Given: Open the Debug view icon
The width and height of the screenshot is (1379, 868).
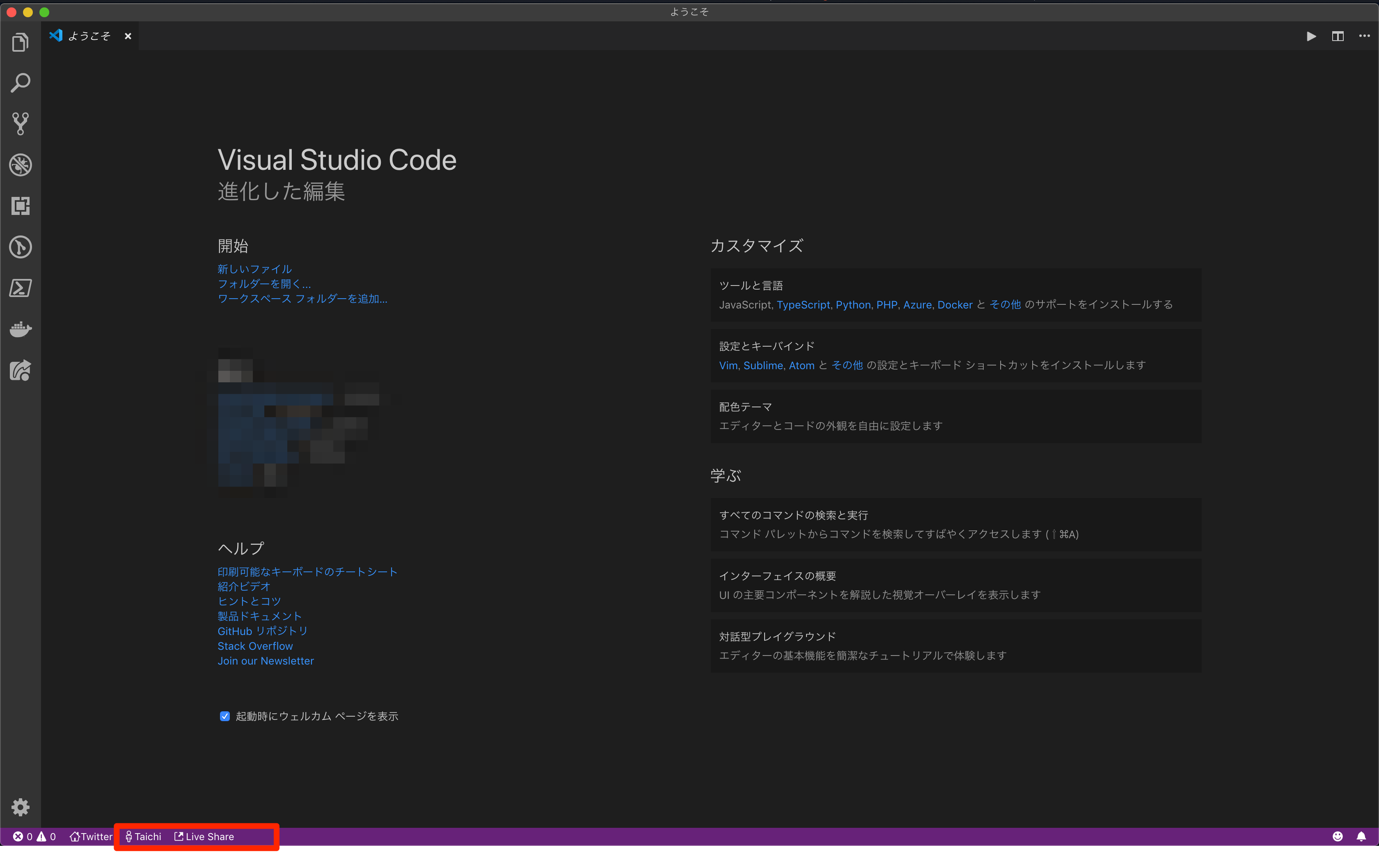Looking at the screenshot, I should pyautogui.click(x=20, y=165).
